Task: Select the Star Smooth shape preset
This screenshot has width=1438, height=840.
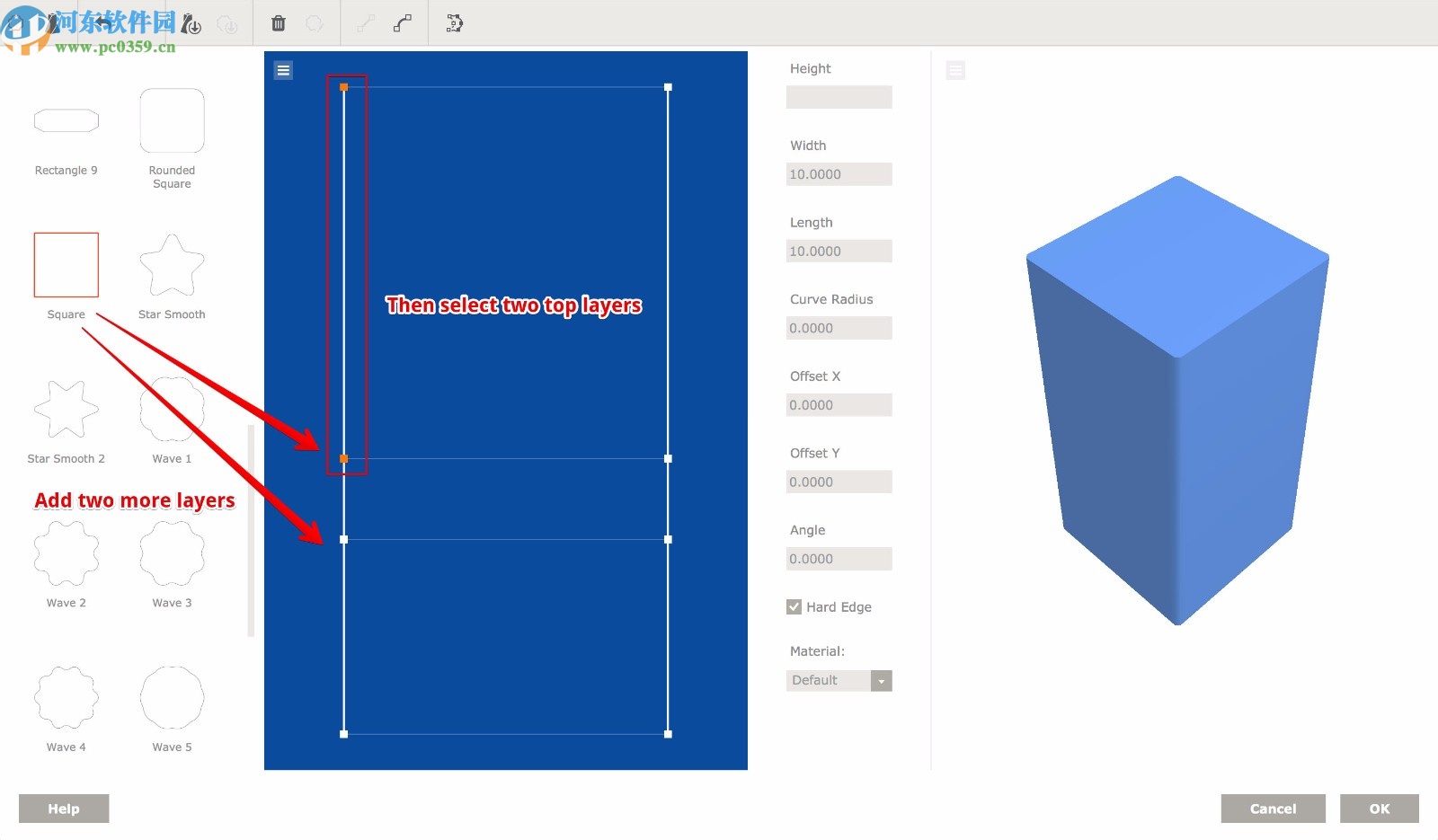Action: (171, 265)
